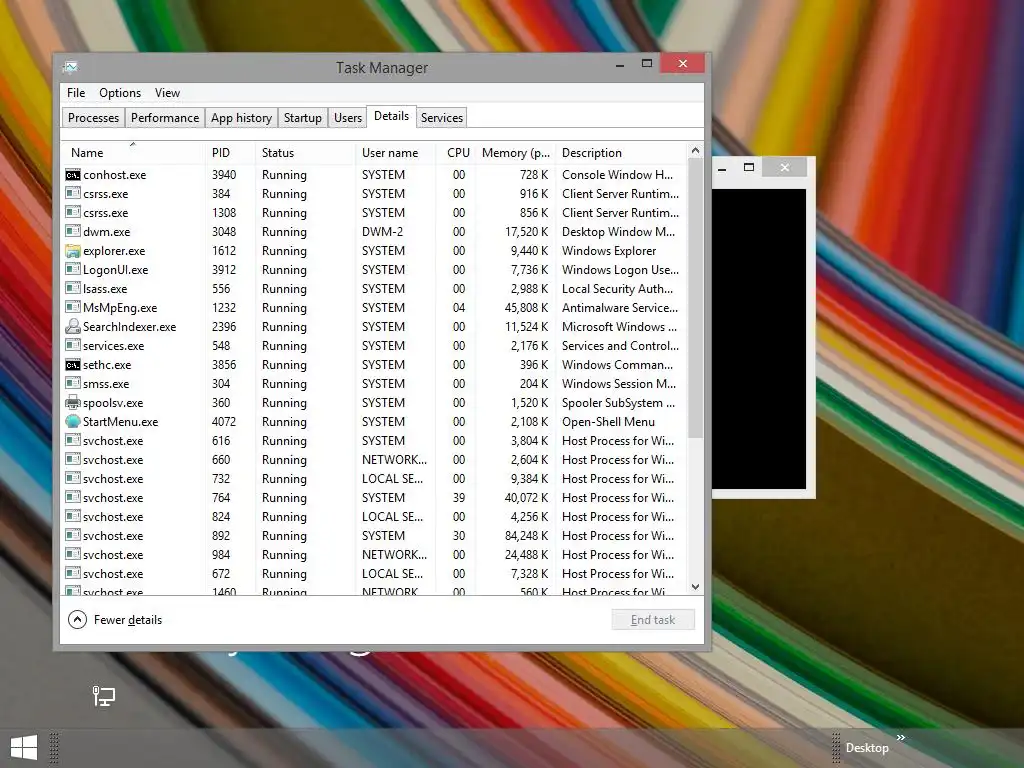Select the DWM-2 user name cell

click(383, 232)
